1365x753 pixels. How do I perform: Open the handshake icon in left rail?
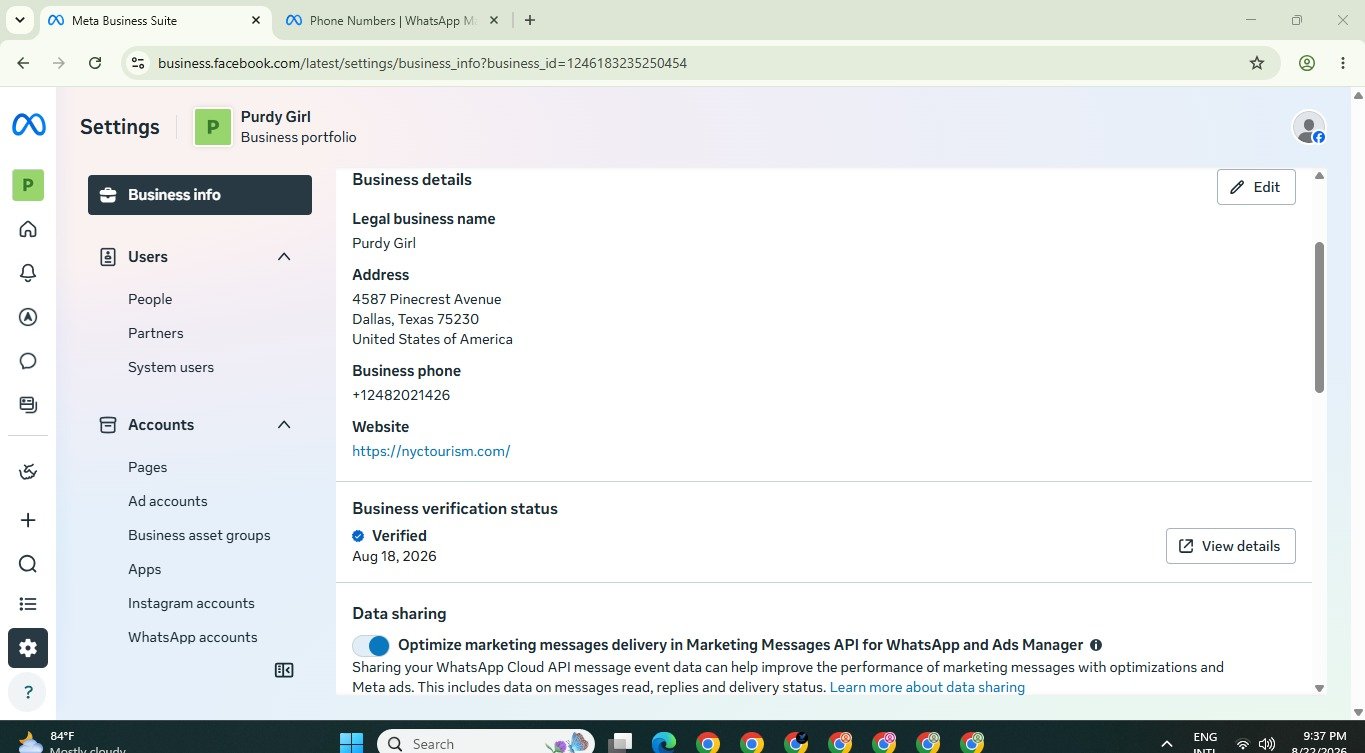click(28, 471)
